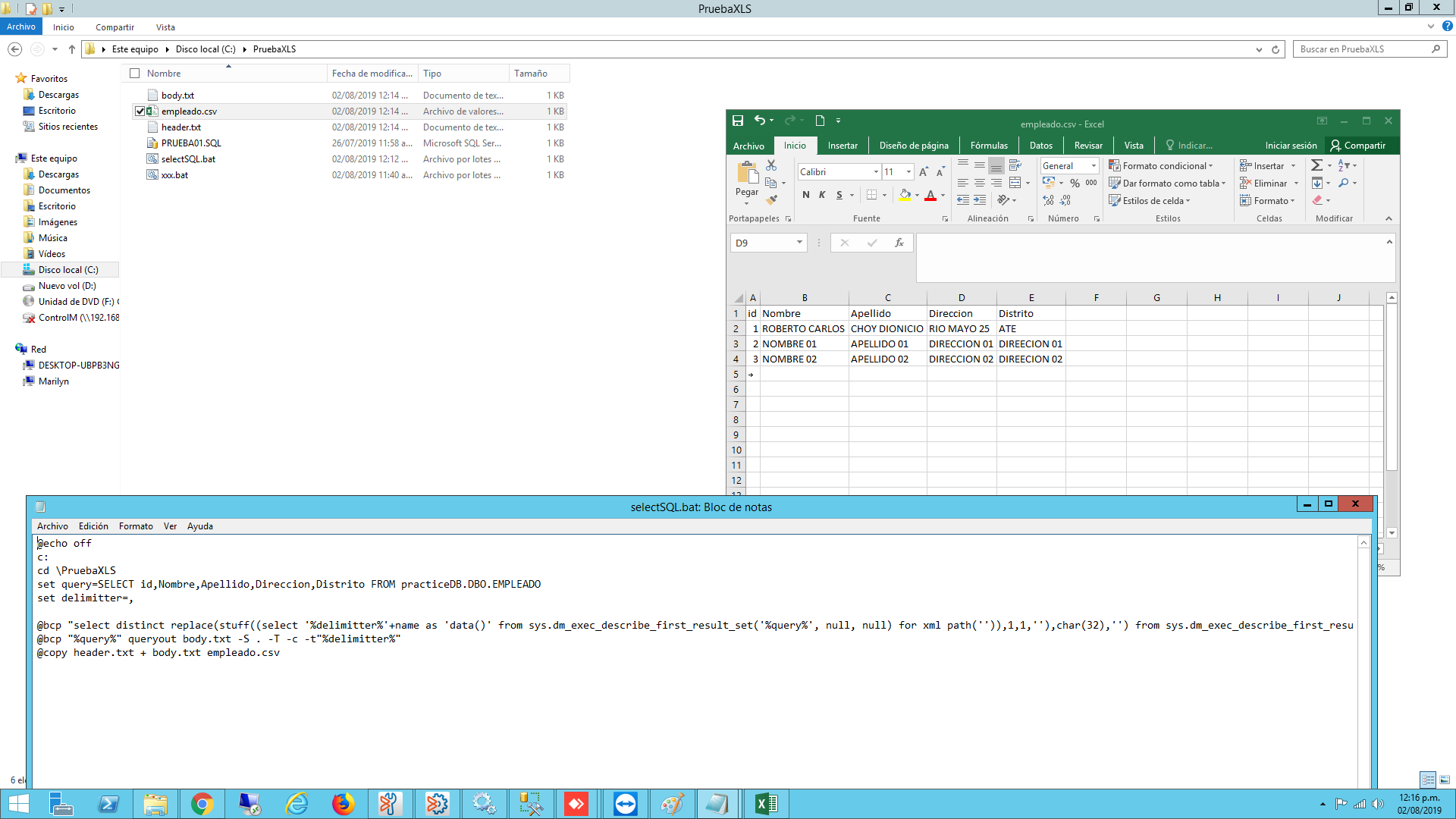Click the Compartir button in Excel
This screenshot has height=819, width=1456.
click(1357, 146)
